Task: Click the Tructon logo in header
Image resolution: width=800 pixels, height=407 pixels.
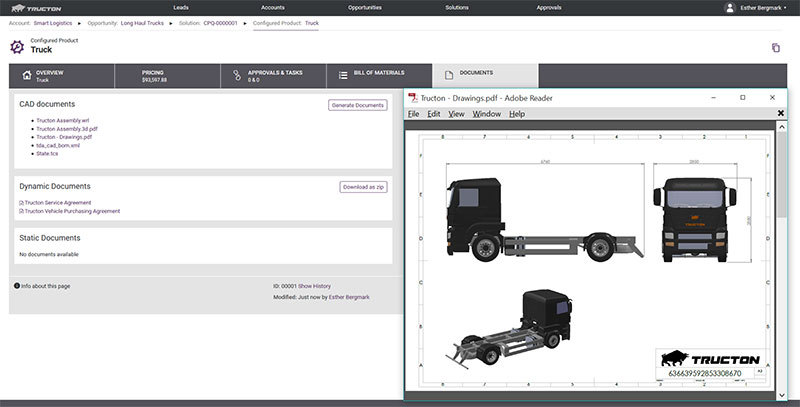Action: (x=38, y=8)
